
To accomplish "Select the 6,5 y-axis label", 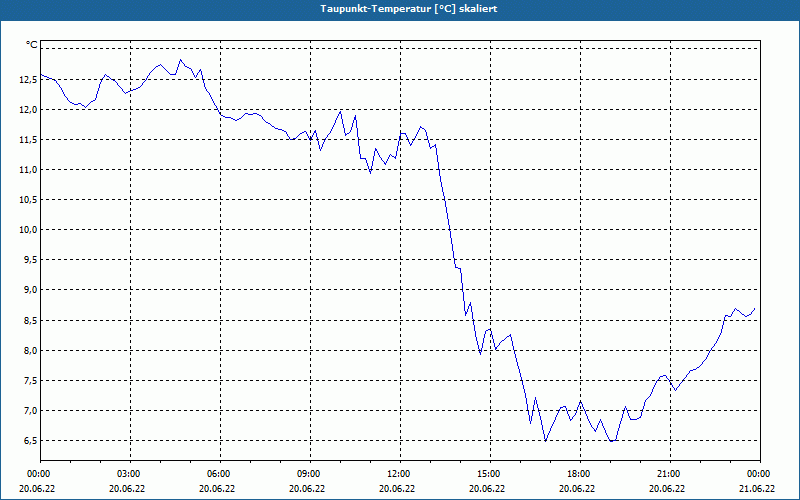I will pos(31,441).
